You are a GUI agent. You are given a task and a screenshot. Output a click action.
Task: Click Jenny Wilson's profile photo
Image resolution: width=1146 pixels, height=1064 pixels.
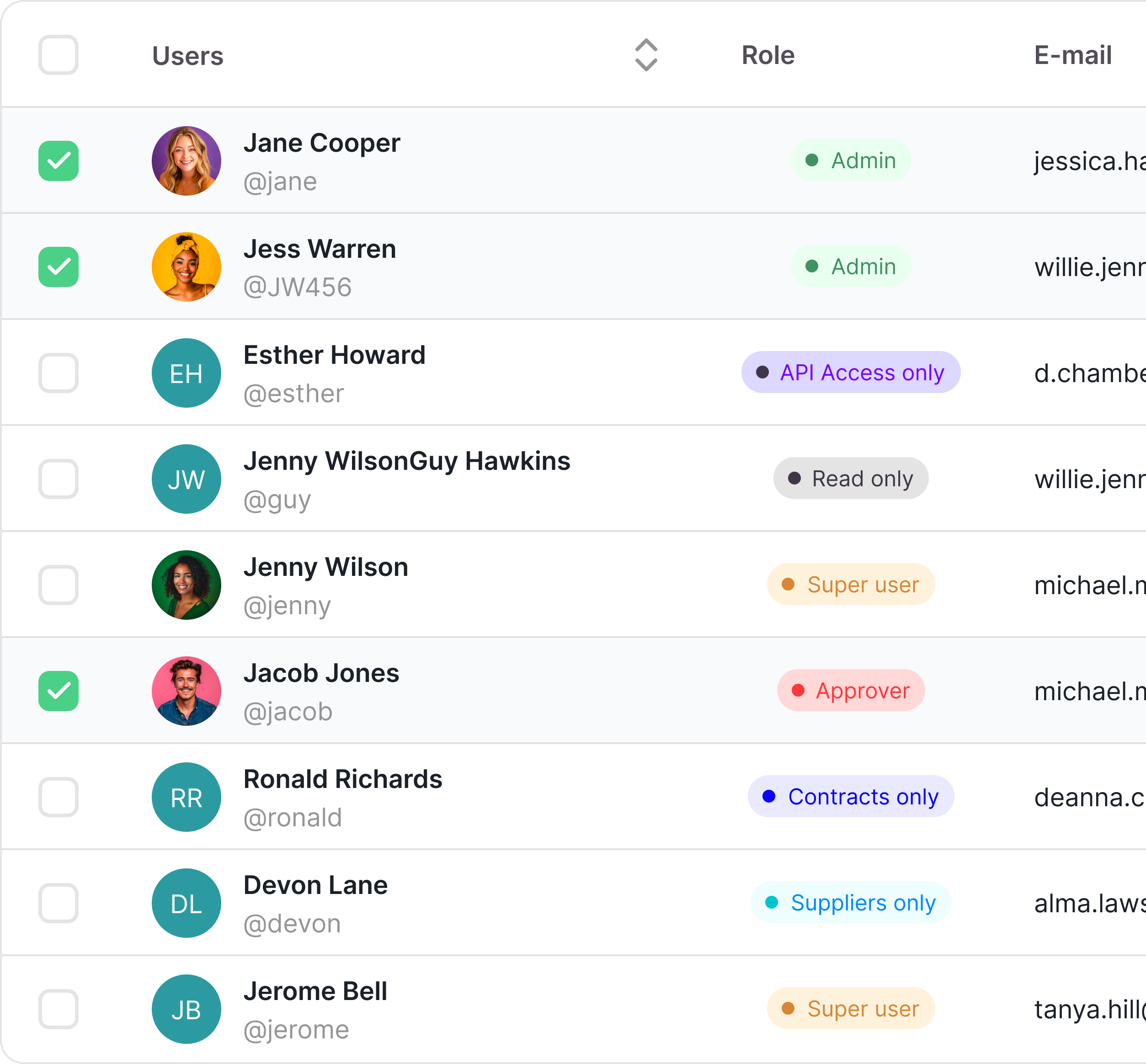186,585
